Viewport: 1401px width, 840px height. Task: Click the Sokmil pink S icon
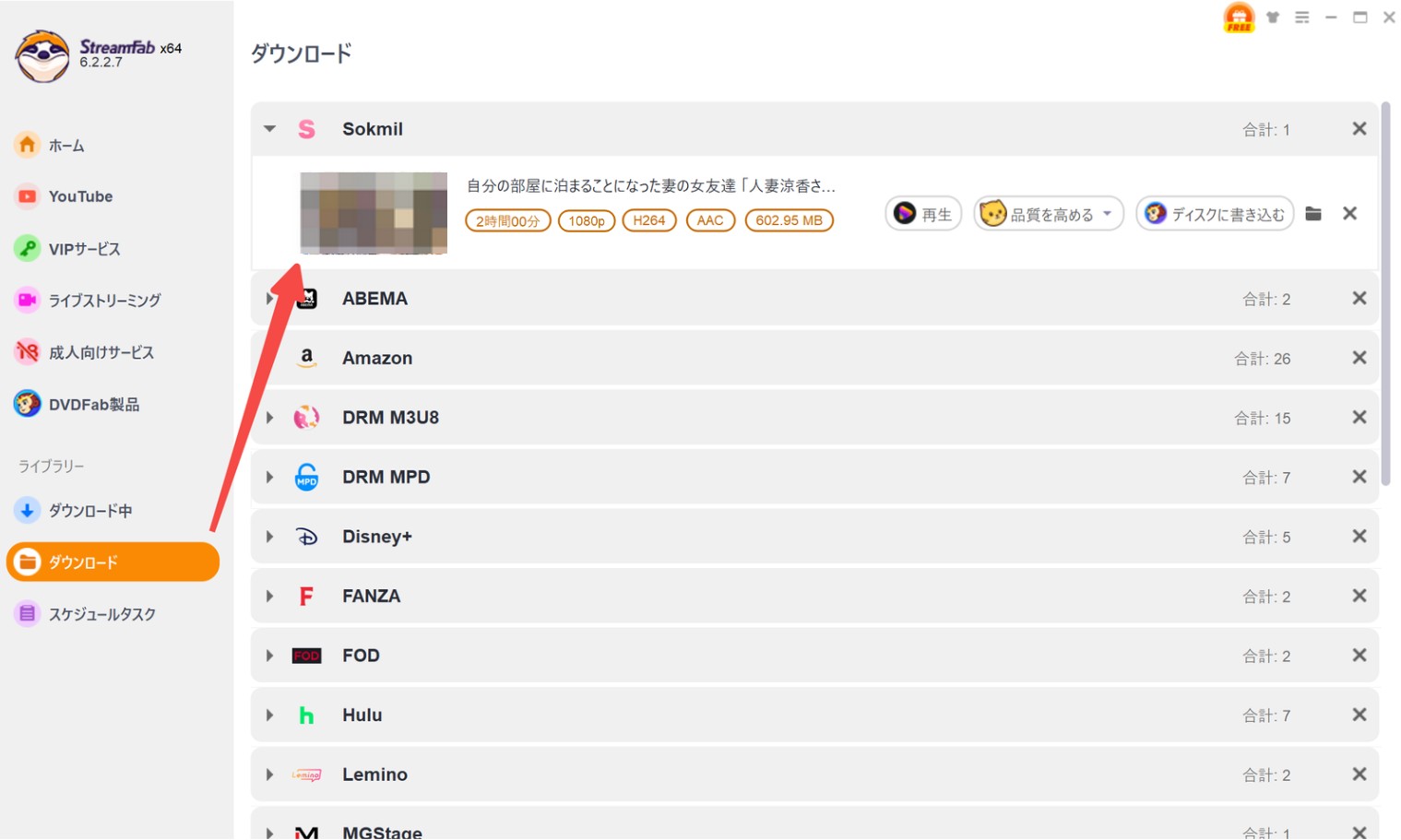(306, 129)
